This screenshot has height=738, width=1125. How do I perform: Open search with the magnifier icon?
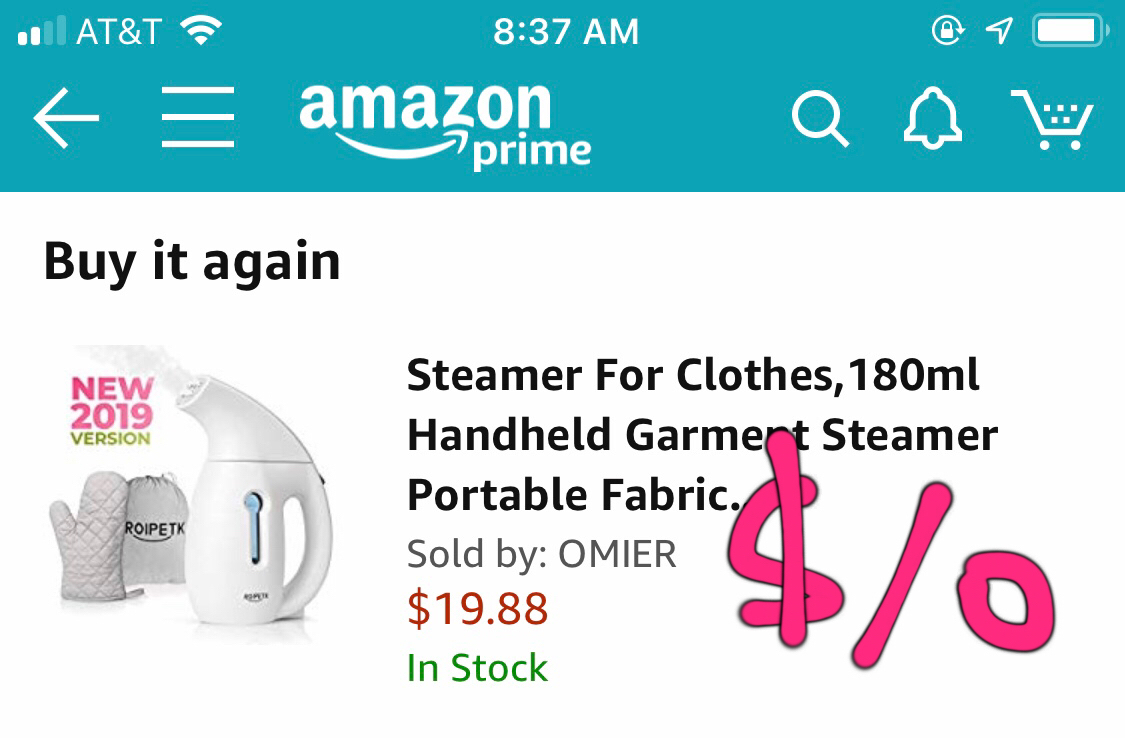[820, 120]
